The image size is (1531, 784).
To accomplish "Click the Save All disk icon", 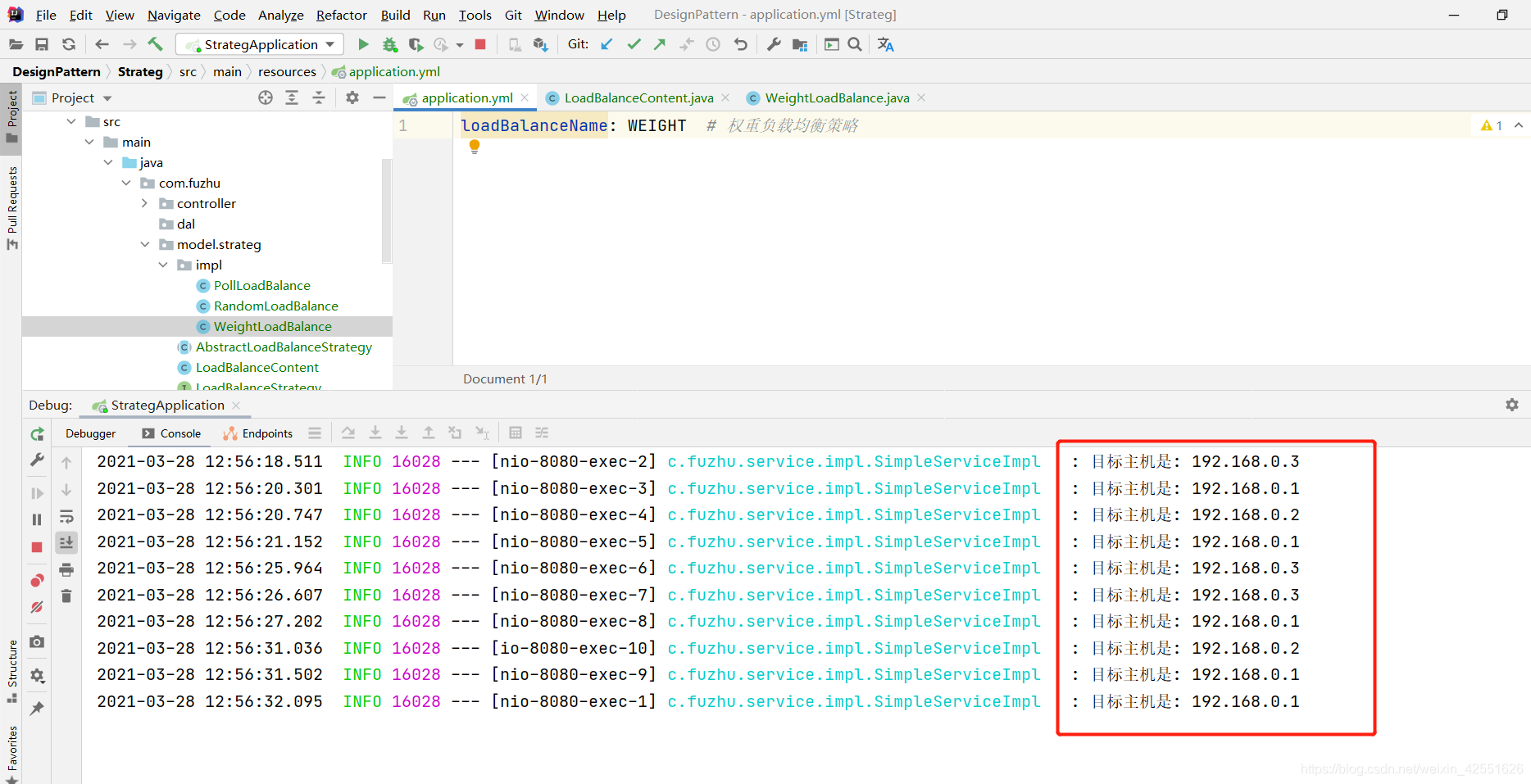I will tap(42, 44).
